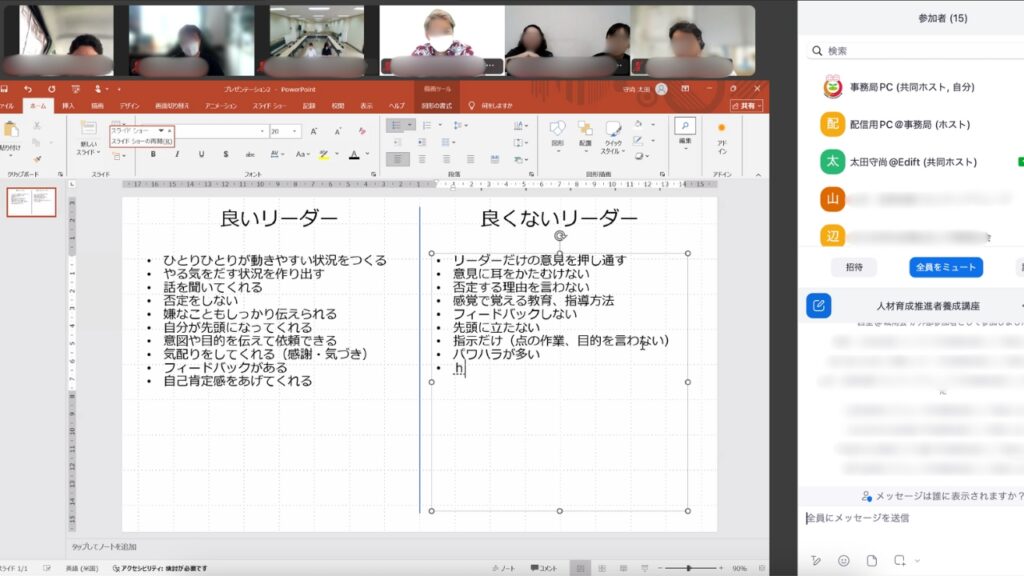Viewport: 1024px width, 576px height.
Task: Open the 挿入 ribbon tab
Action: [68, 105]
